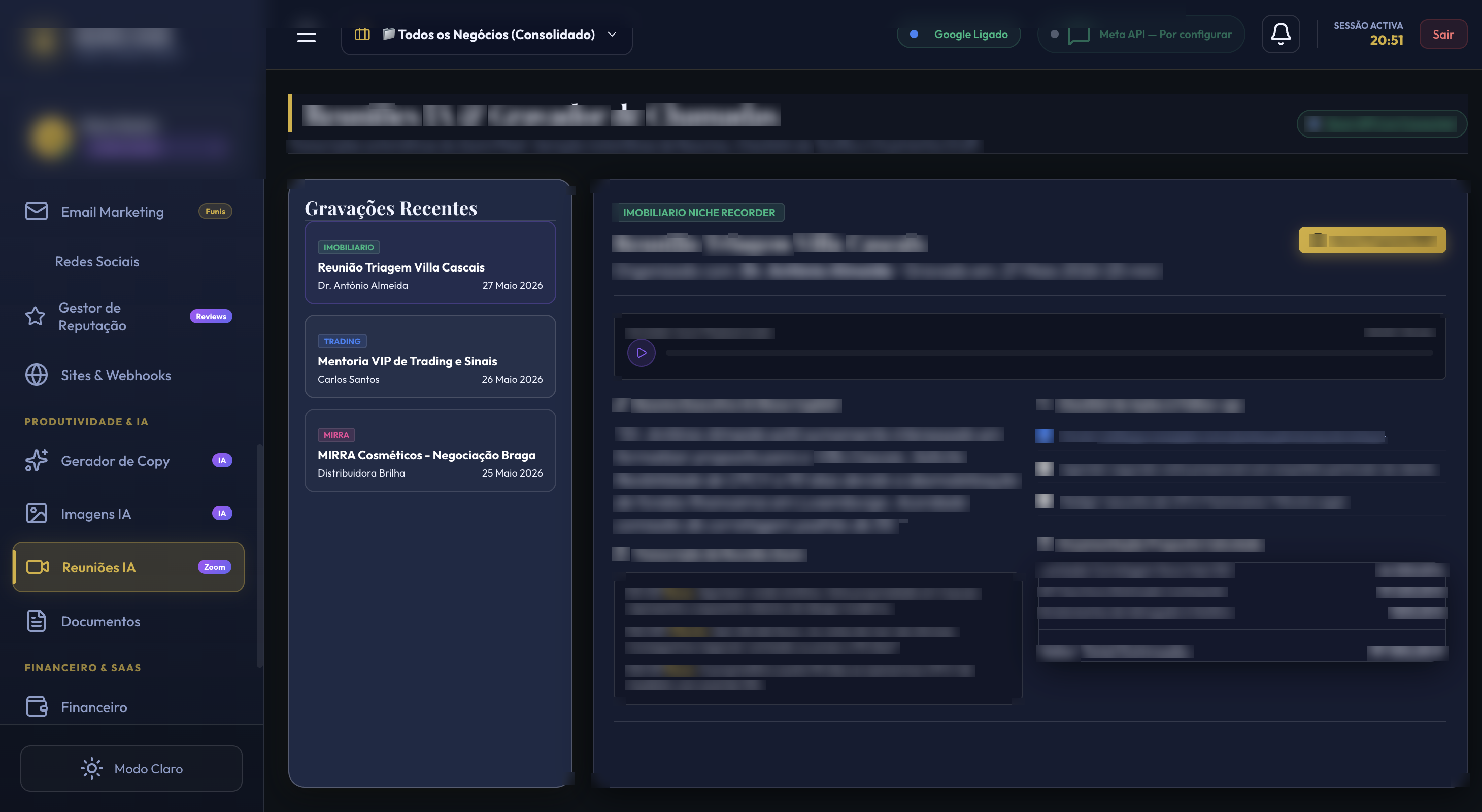Image resolution: width=1482 pixels, height=812 pixels.
Task: Click the Reuniões IA camera icon
Action: (x=38, y=567)
